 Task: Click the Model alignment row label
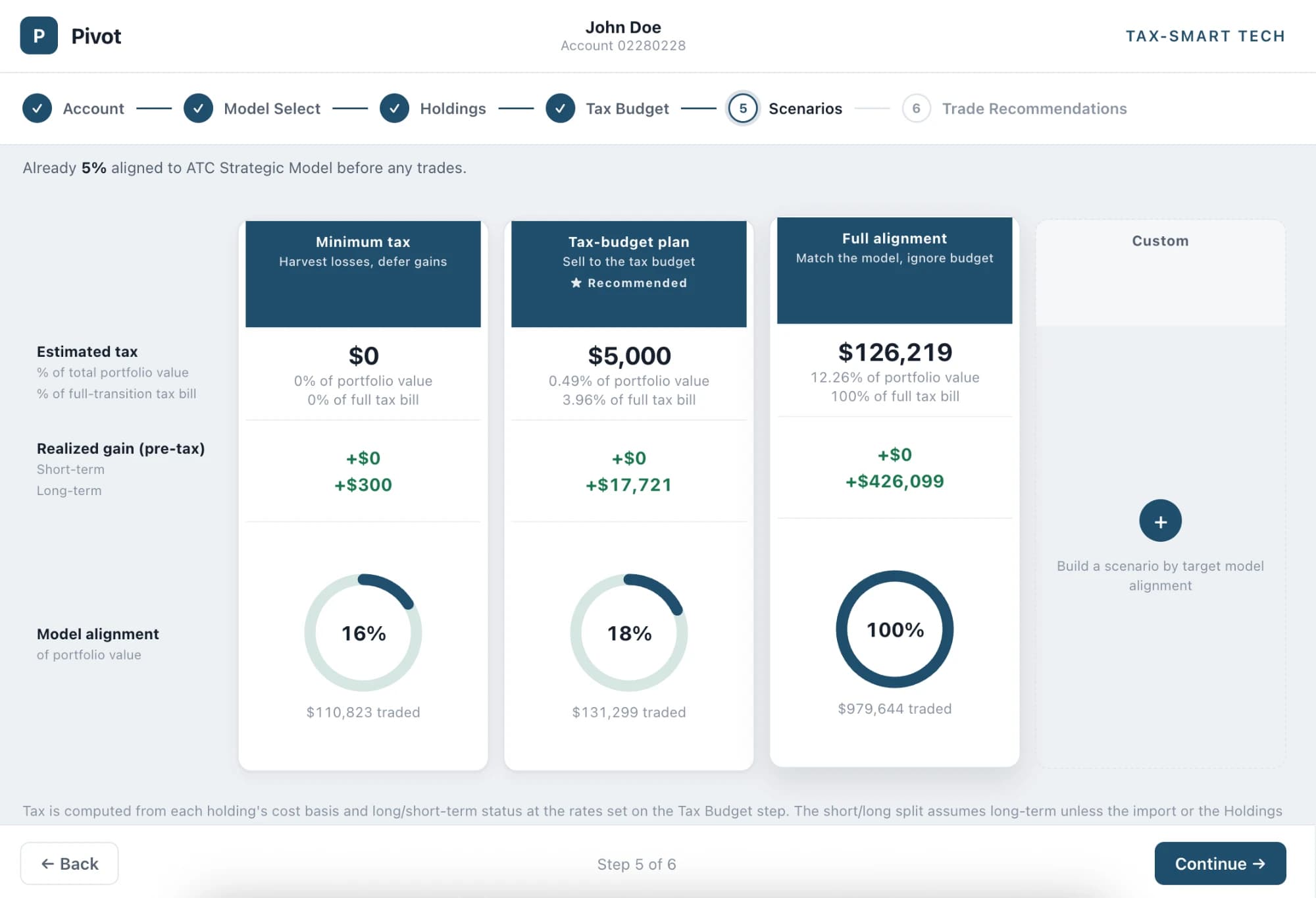(x=98, y=634)
